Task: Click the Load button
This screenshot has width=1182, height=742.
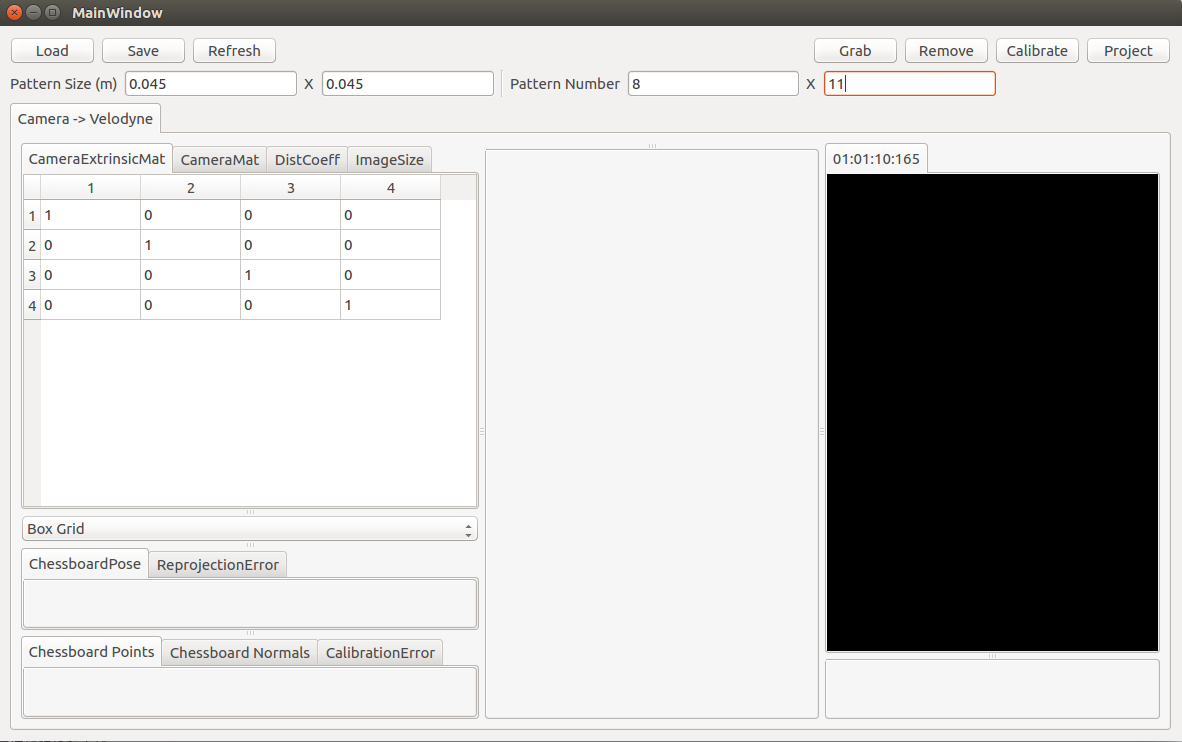Action: click(x=51, y=50)
